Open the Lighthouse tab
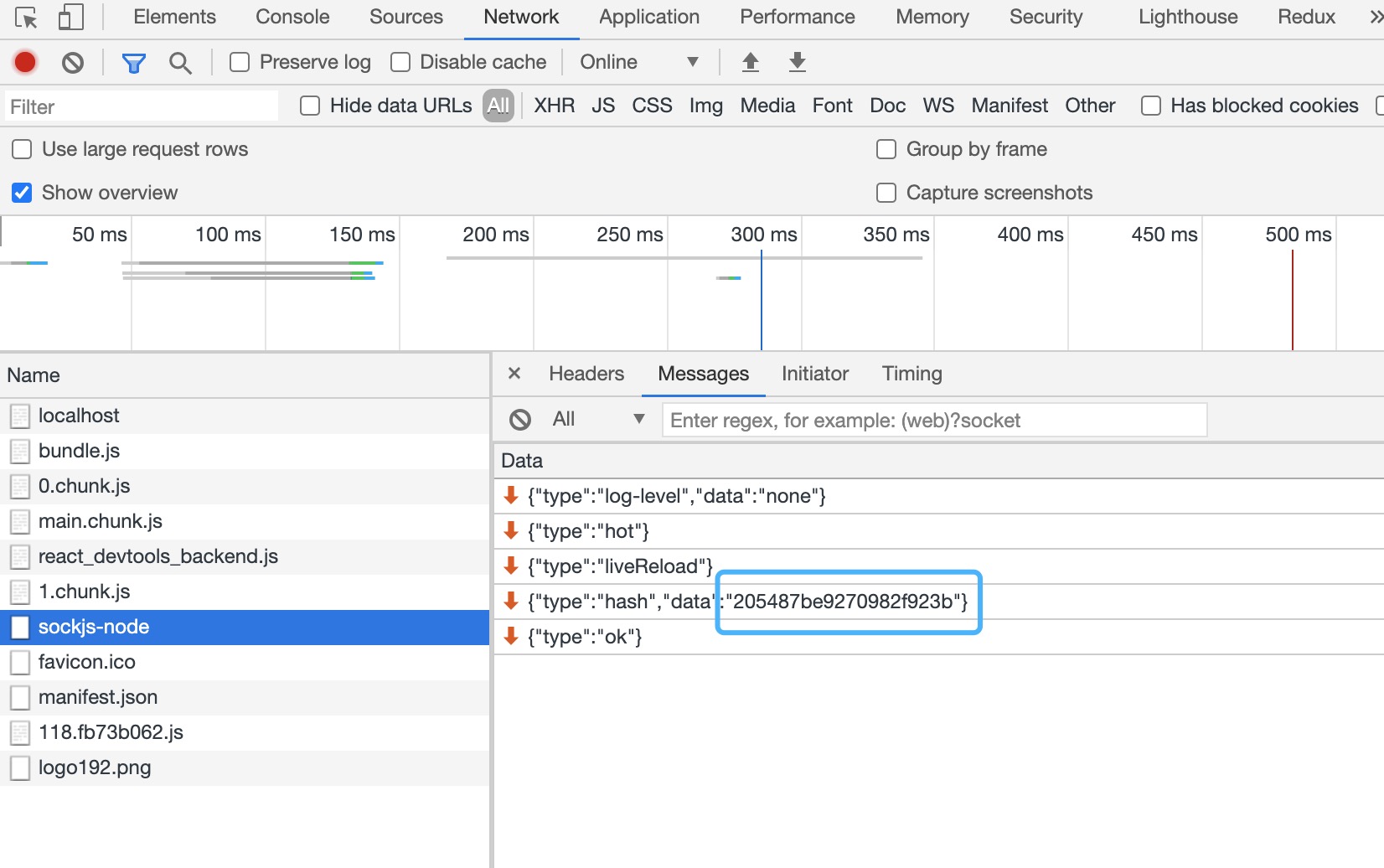The height and width of the screenshot is (868, 1384). point(1188,17)
